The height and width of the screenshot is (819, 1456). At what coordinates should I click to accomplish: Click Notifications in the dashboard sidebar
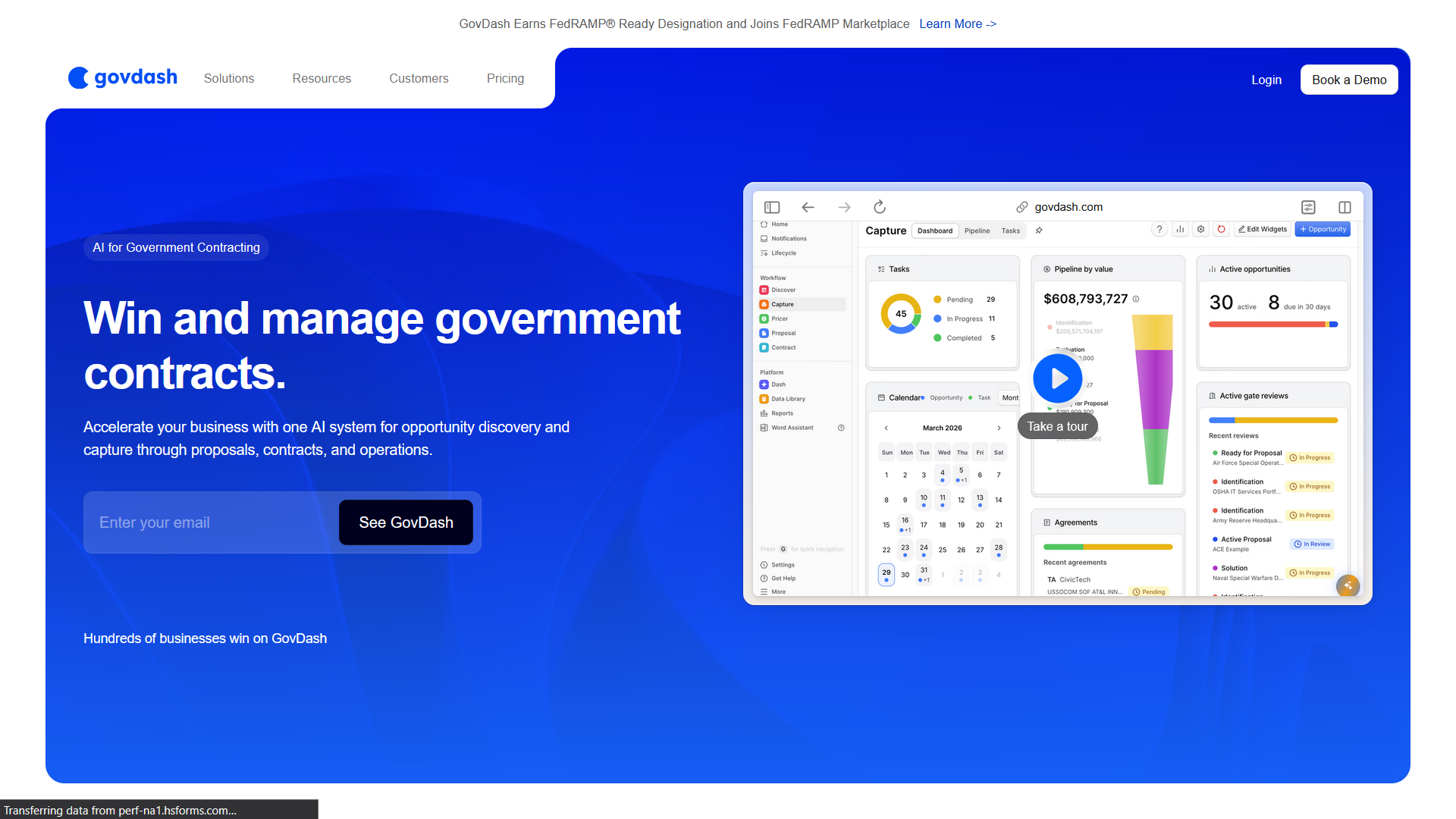pyautogui.click(x=783, y=239)
